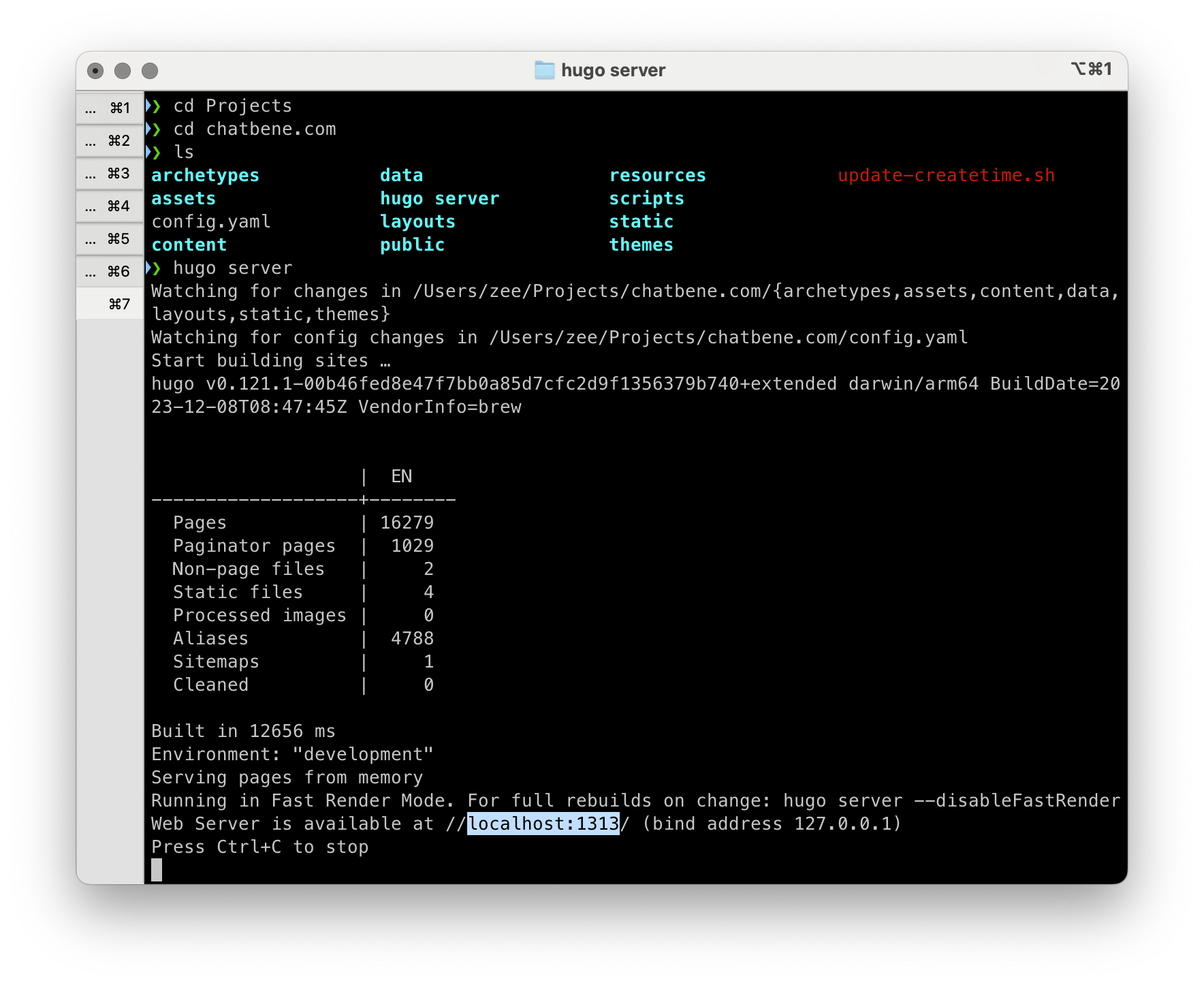The height and width of the screenshot is (985, 1204).
Task: Click the 'hugo server' directory in ls output
Action: point(440,199)
